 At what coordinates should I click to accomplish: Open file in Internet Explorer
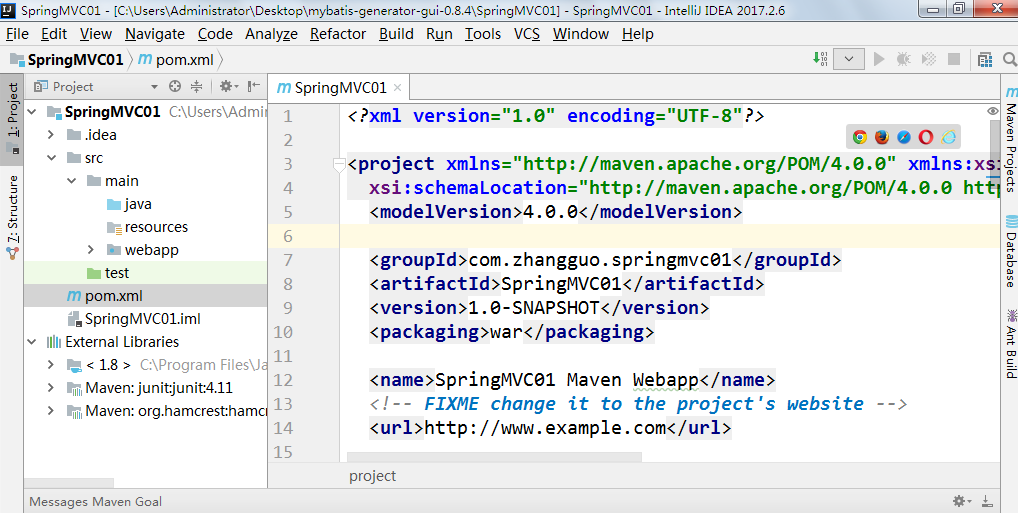(x=949, y=137)
